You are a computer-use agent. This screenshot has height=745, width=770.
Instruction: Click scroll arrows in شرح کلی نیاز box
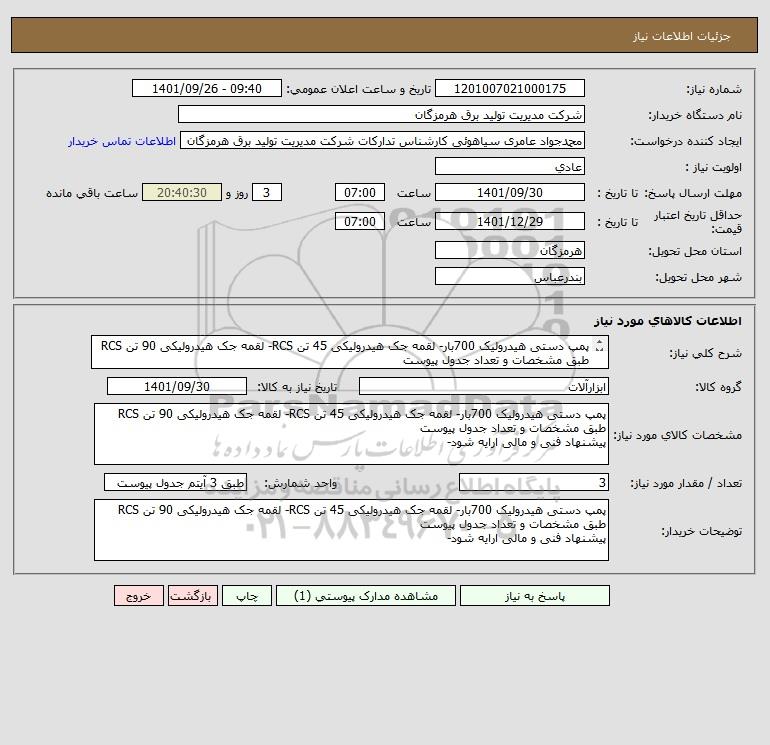click(x=599, y=346)
